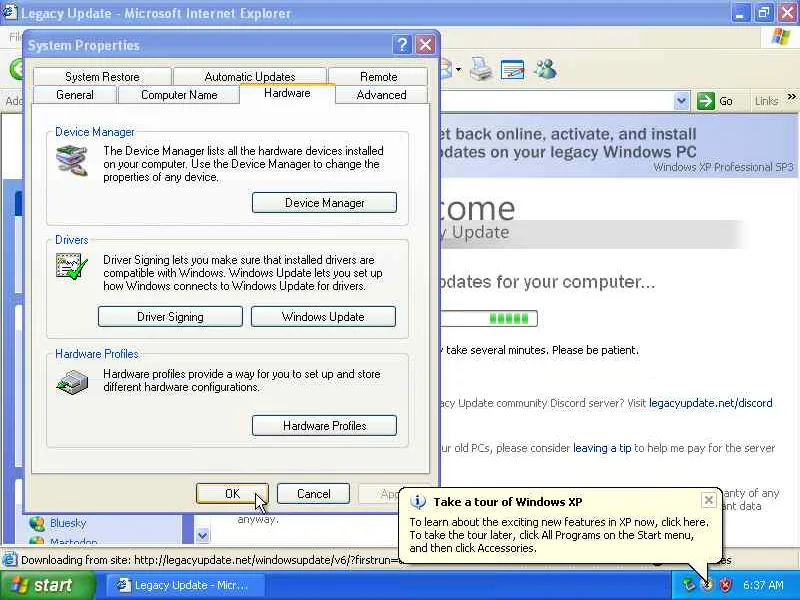Follow the 'leaving a tip' link
This screenshot has width=800, height=600.
coord(602,448)
